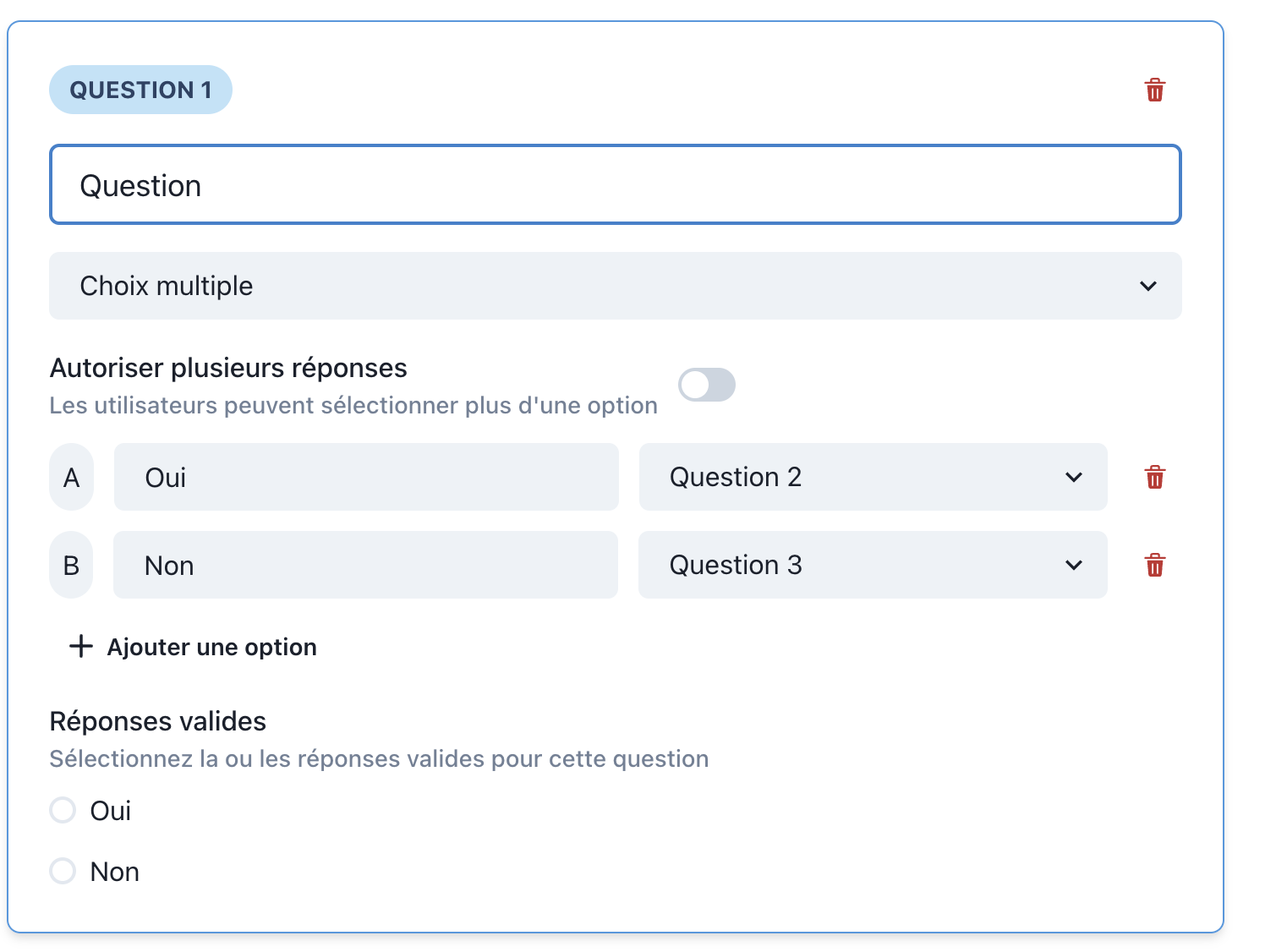The width and height of the screenshot is (1265, 952).
Task: Remove option B "Non" with its trash icon
Action: (1154, 565)
